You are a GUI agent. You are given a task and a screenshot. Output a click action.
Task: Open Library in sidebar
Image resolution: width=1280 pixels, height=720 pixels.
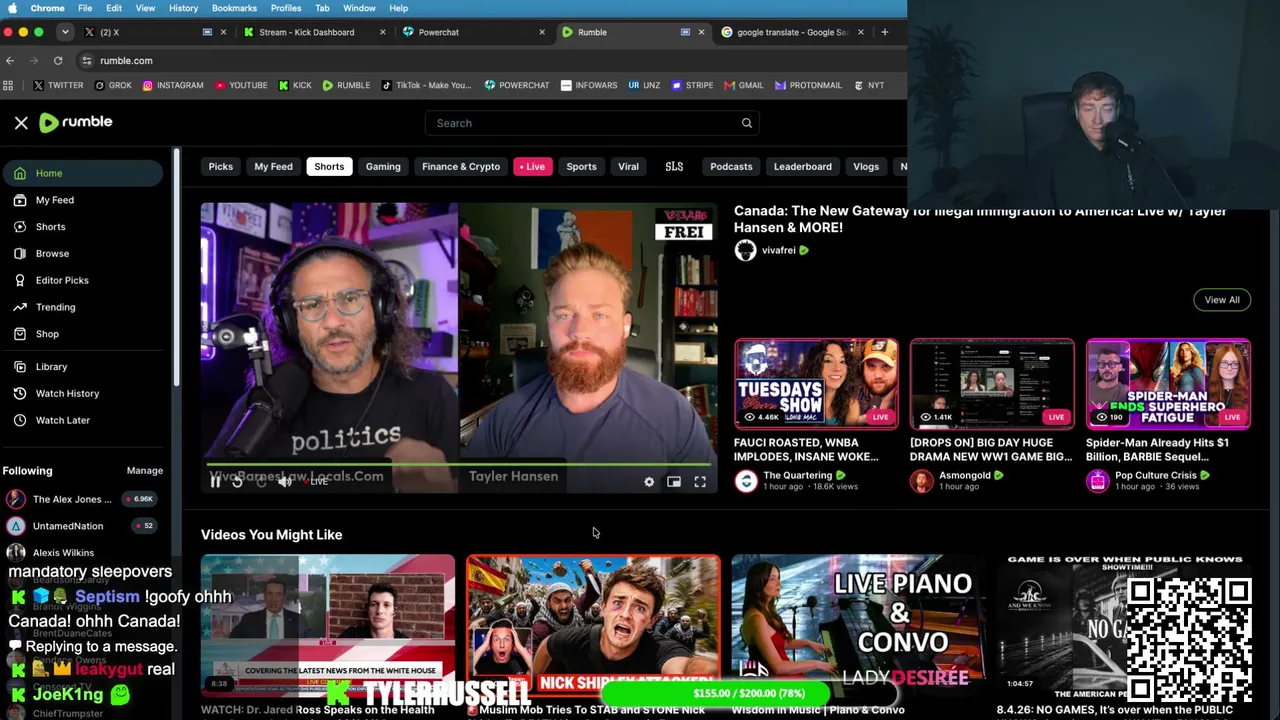point(82,367)
